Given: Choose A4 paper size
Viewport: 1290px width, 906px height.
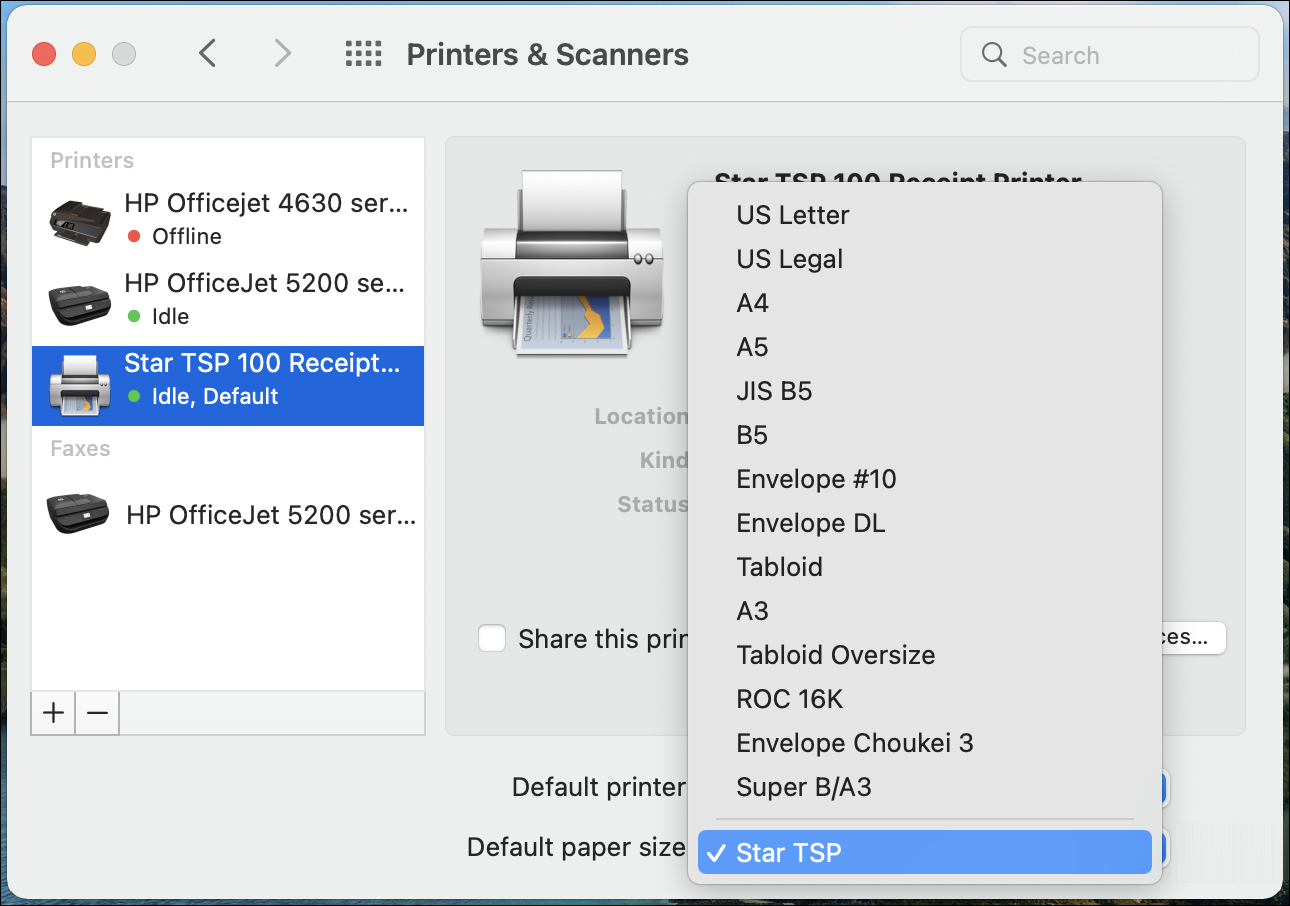Looking at the screenshot, I should [925, 303].
